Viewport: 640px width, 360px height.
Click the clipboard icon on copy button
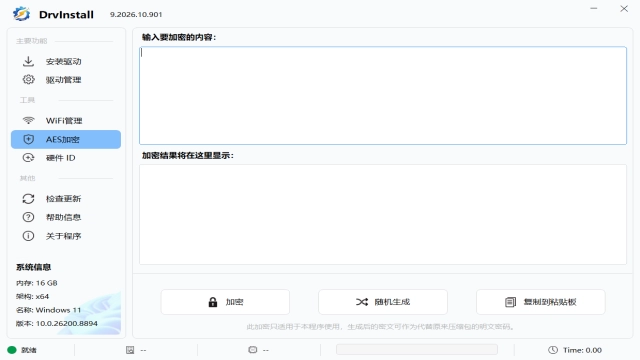coord(510,302)
